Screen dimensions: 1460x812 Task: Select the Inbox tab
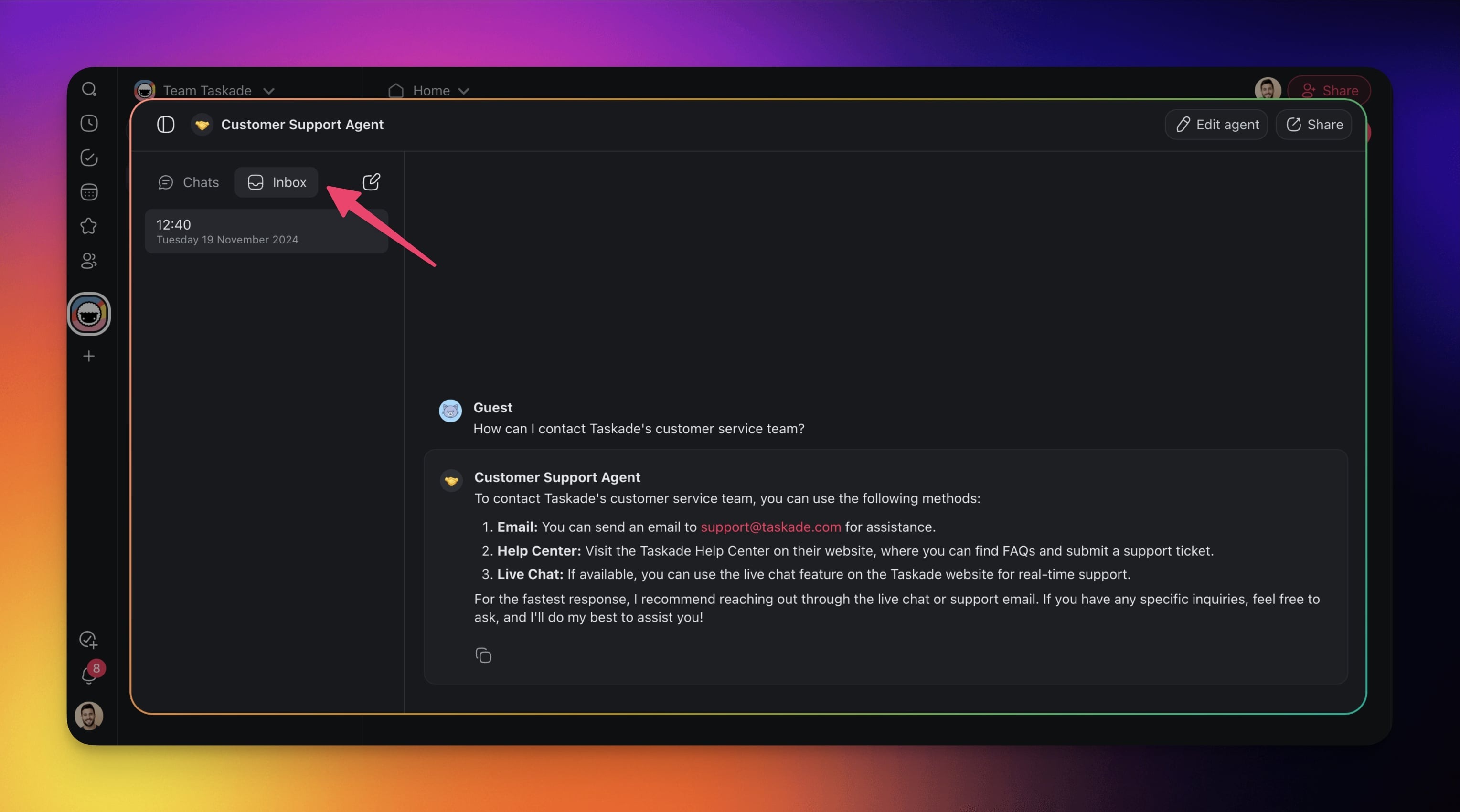(277, 182)
